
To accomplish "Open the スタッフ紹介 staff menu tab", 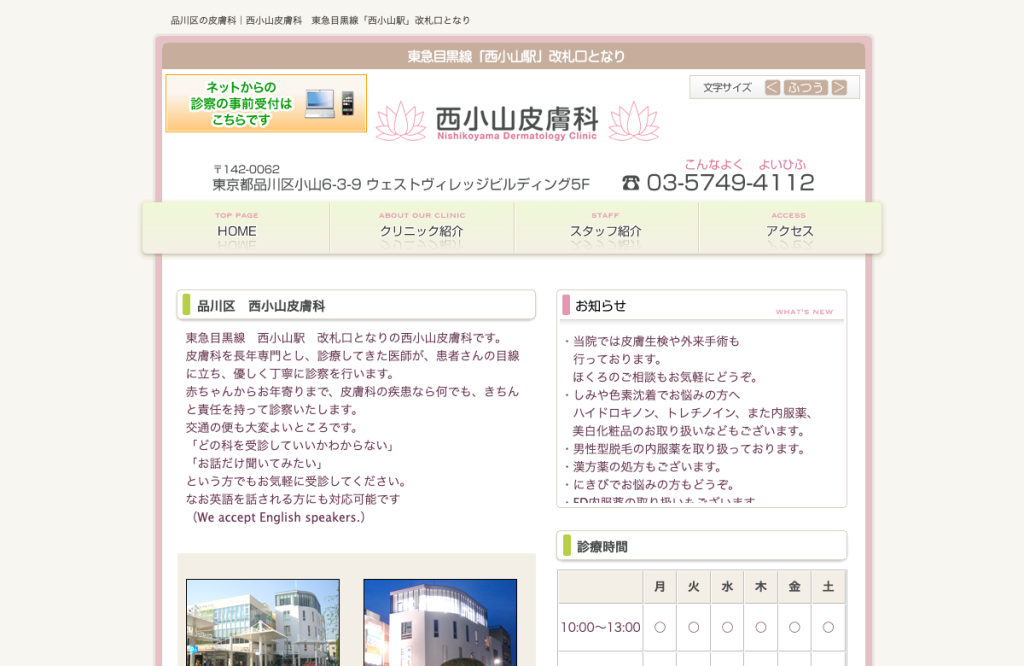I will (x=606, y=227).
